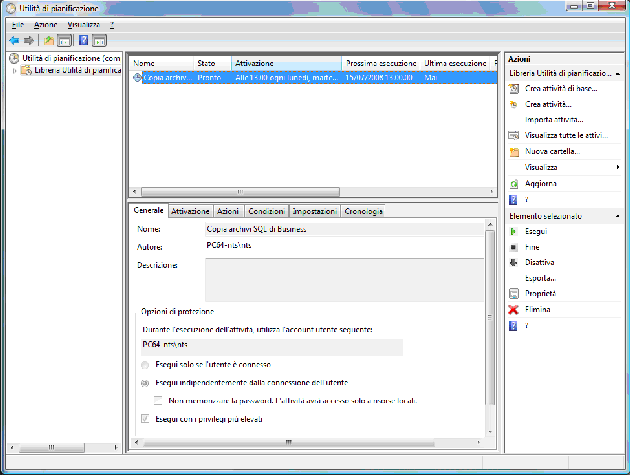Click the help icon under Aggiorna
Viewport: 630px width, 475px height.
point(513,200)
